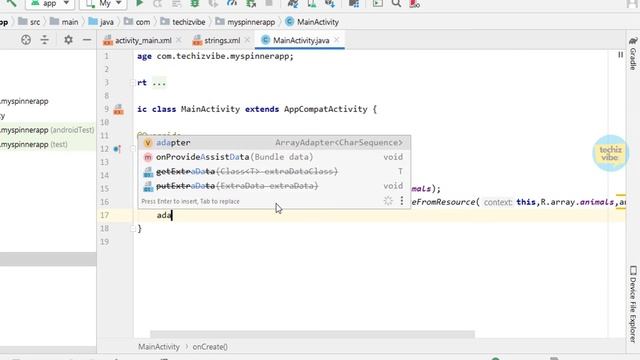Image resolution: width=640 pixels, height=360 pixels.
Task: Close the MainActivity.java tab
Action: [337, 40]
